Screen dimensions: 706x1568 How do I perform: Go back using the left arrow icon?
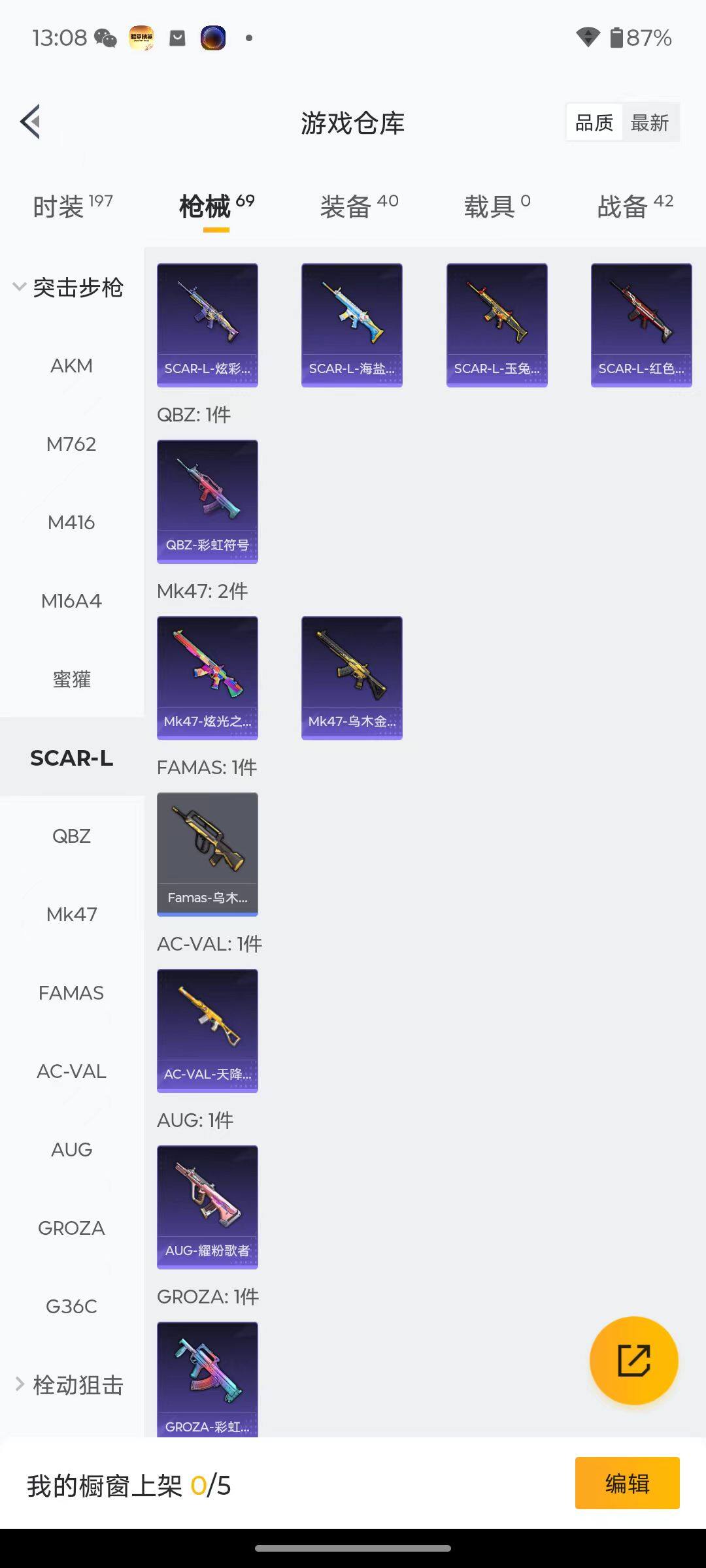31,122
